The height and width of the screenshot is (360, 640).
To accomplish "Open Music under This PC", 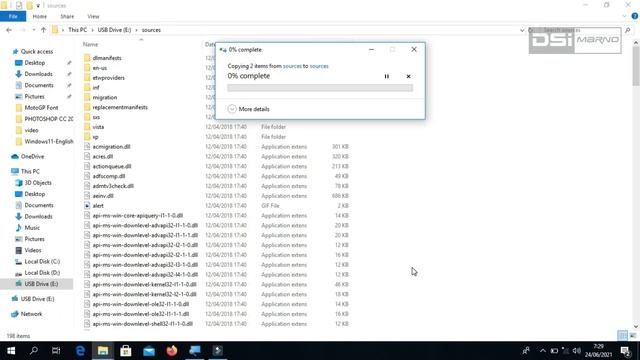I will (32, 228).
